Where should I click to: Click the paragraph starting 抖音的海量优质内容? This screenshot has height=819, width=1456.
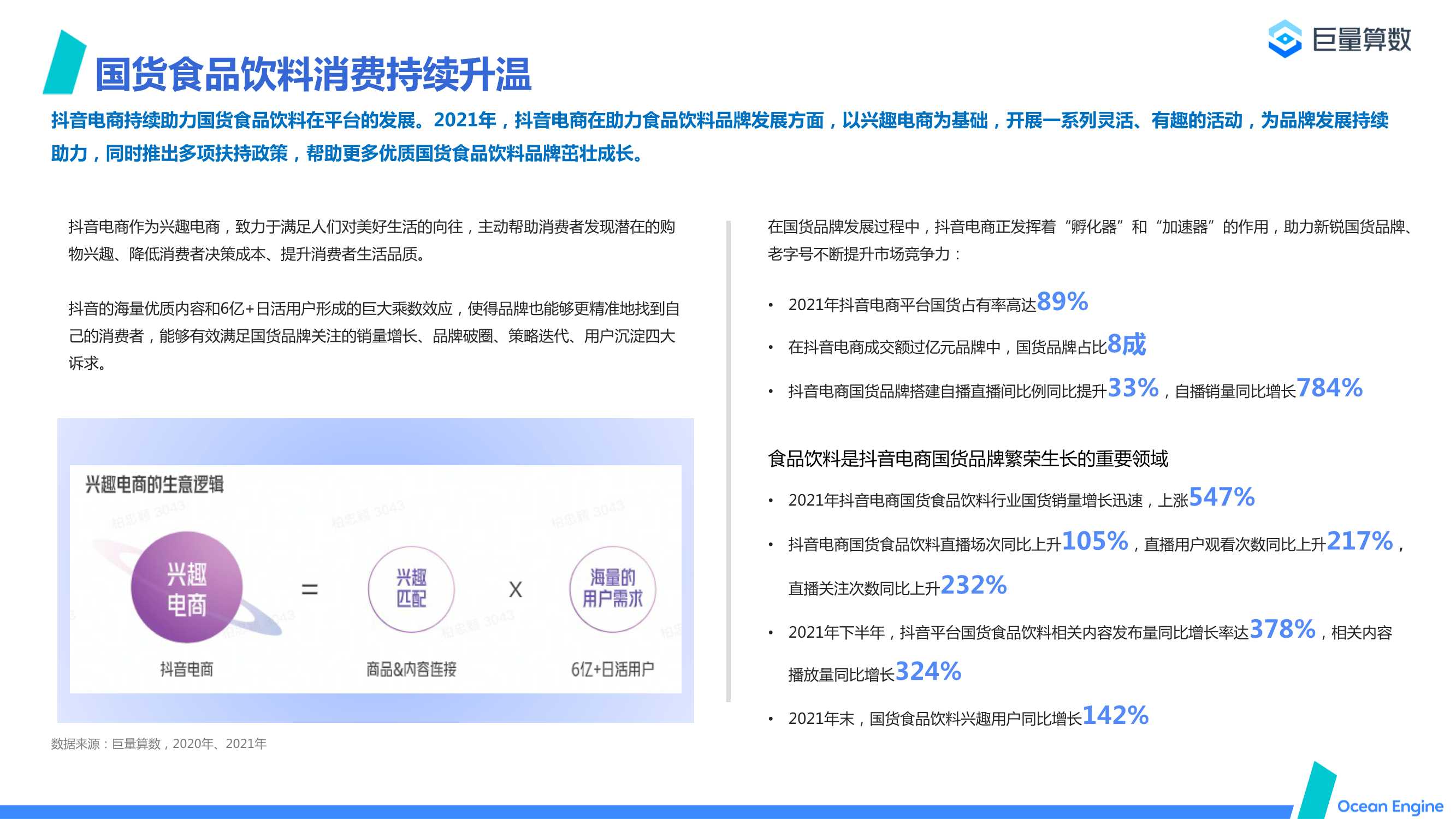pyautogui.click(x=374, y=336)
